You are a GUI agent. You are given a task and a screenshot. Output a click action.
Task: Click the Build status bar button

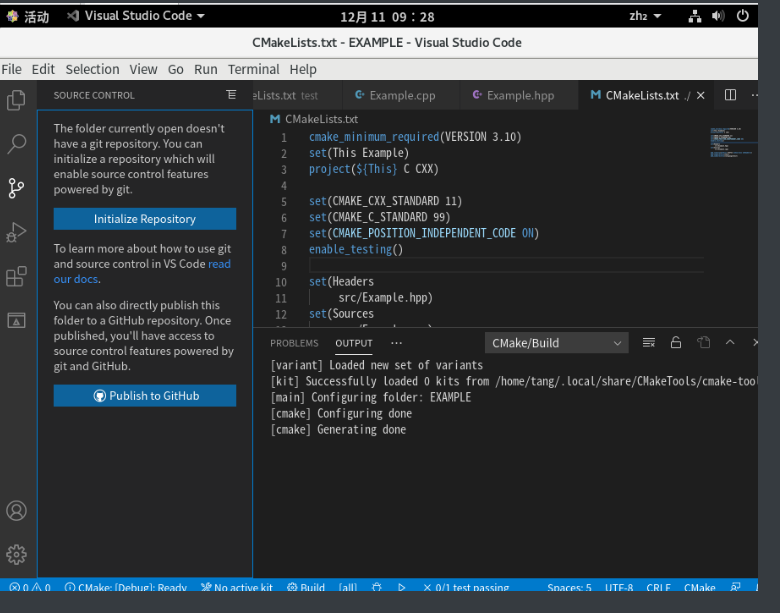[x=306, y=587]
